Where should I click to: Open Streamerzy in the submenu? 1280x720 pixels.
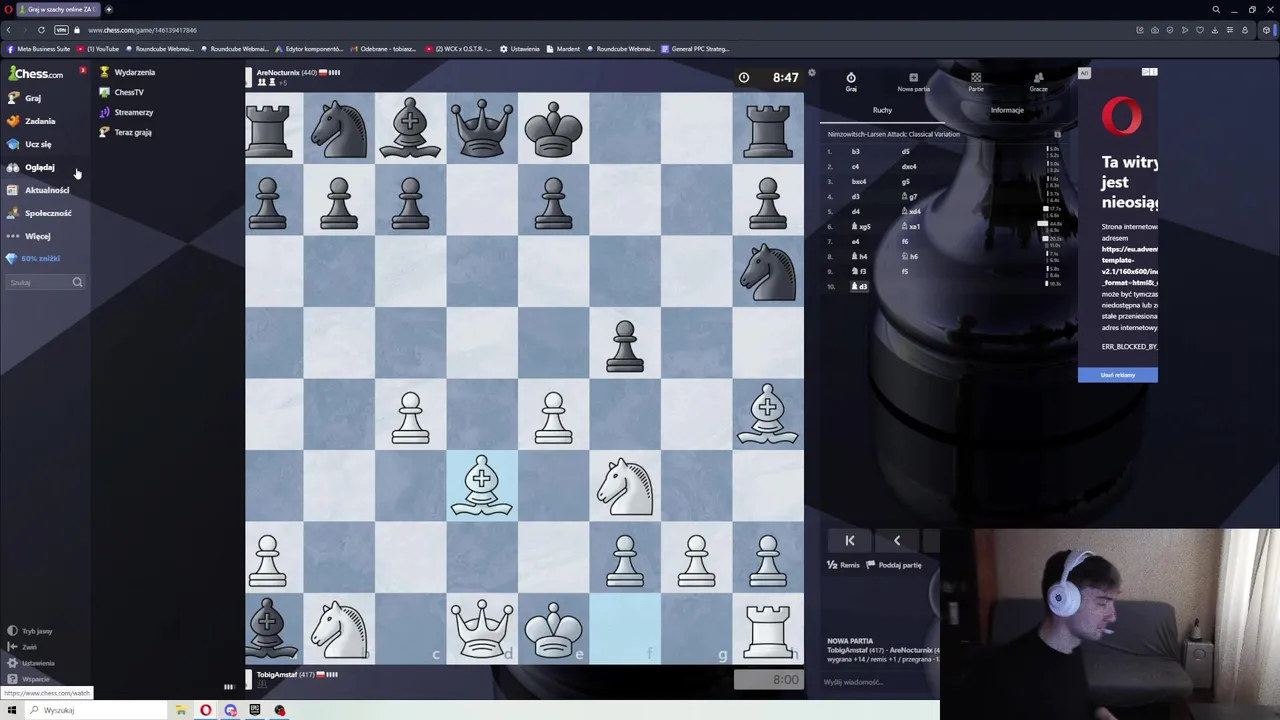[x=126, y=112]
